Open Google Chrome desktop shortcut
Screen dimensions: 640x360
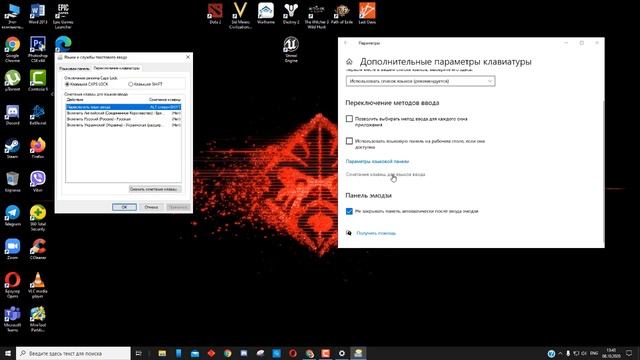[x=12, y=49]
